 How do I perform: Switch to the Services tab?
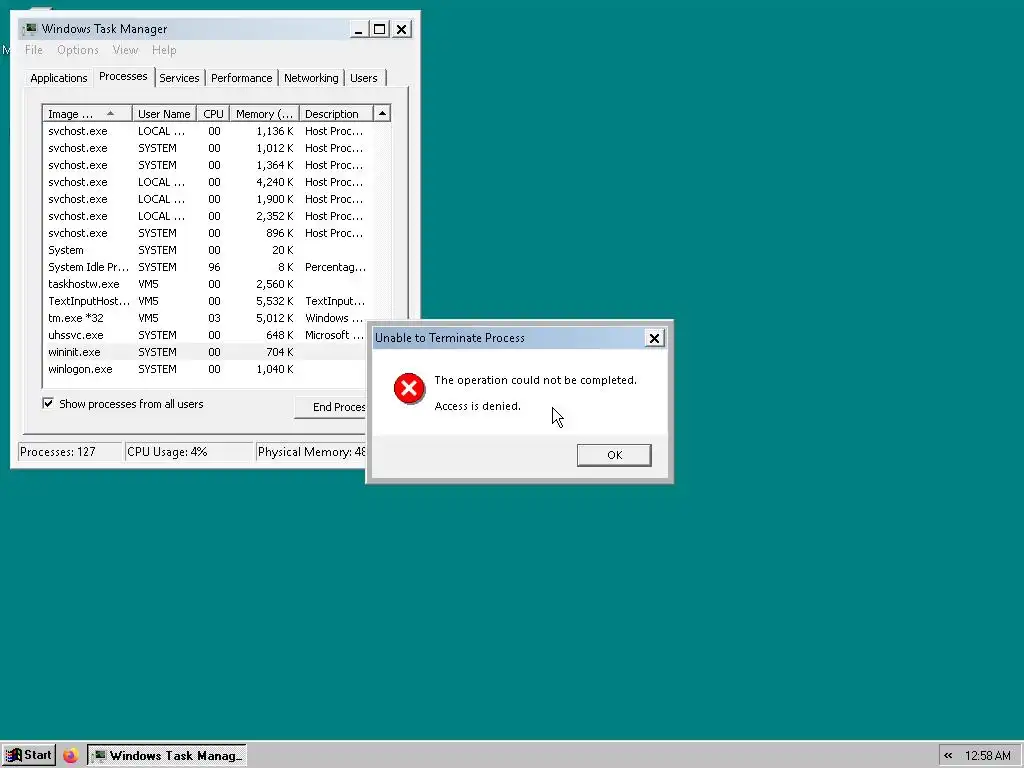[x=179, y=78]
